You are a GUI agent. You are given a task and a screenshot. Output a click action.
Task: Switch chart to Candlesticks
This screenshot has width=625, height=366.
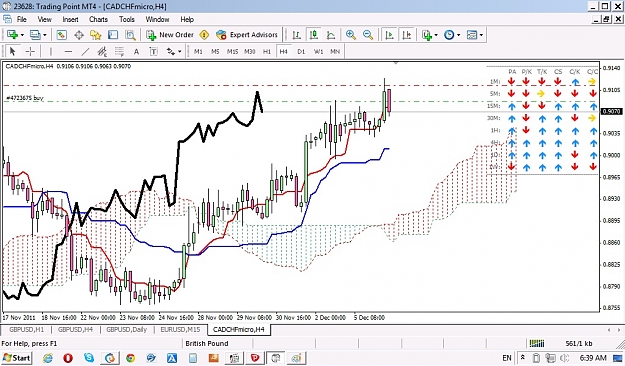[x=314, y=35]
